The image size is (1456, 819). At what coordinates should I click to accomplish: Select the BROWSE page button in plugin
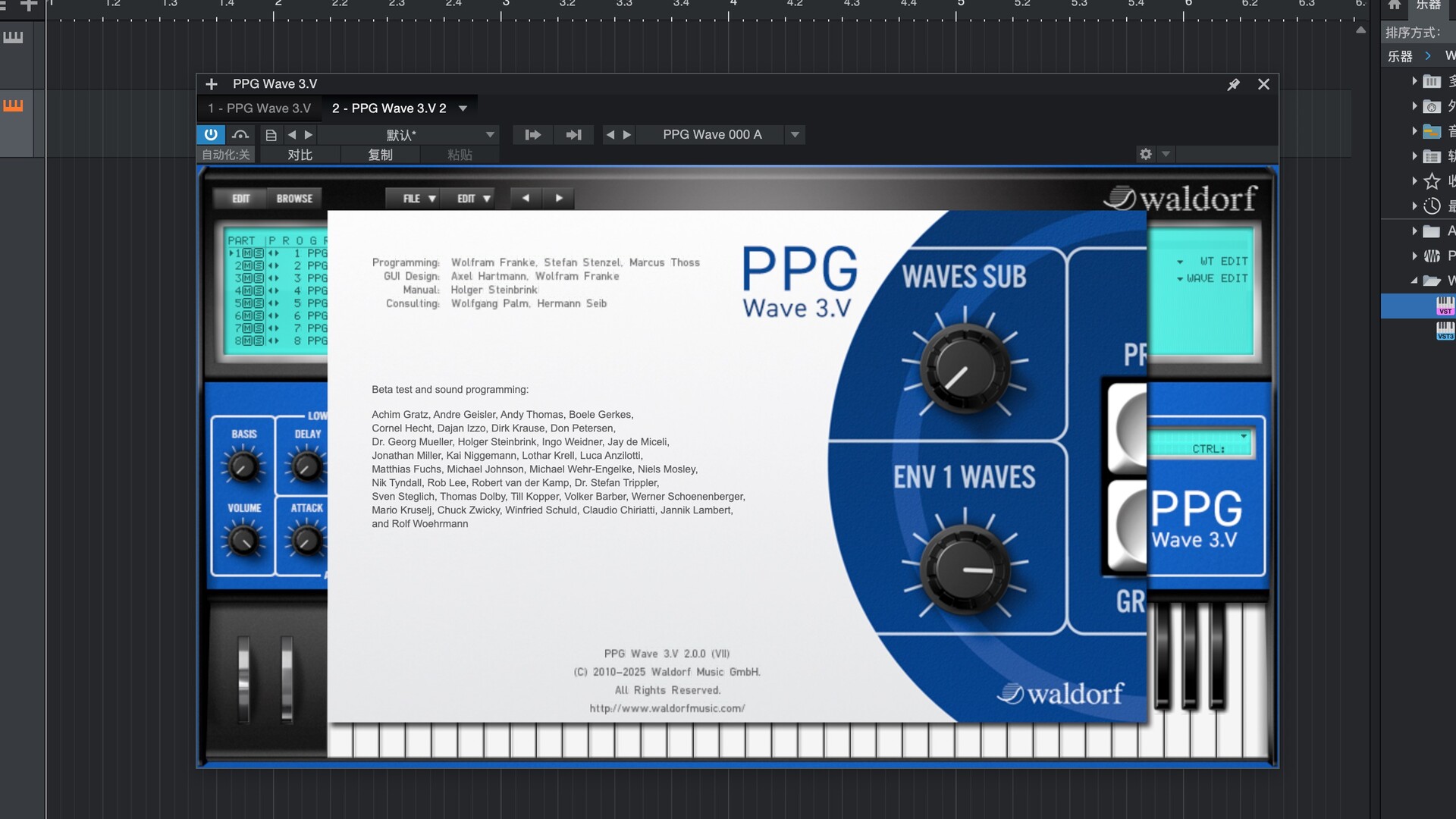[294, 199]
